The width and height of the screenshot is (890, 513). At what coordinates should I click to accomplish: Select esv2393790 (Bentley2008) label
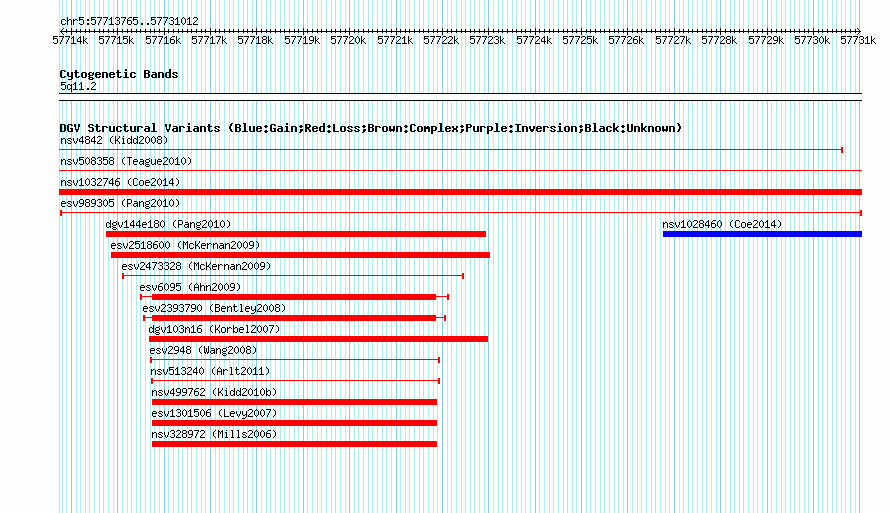click(214, 308)
